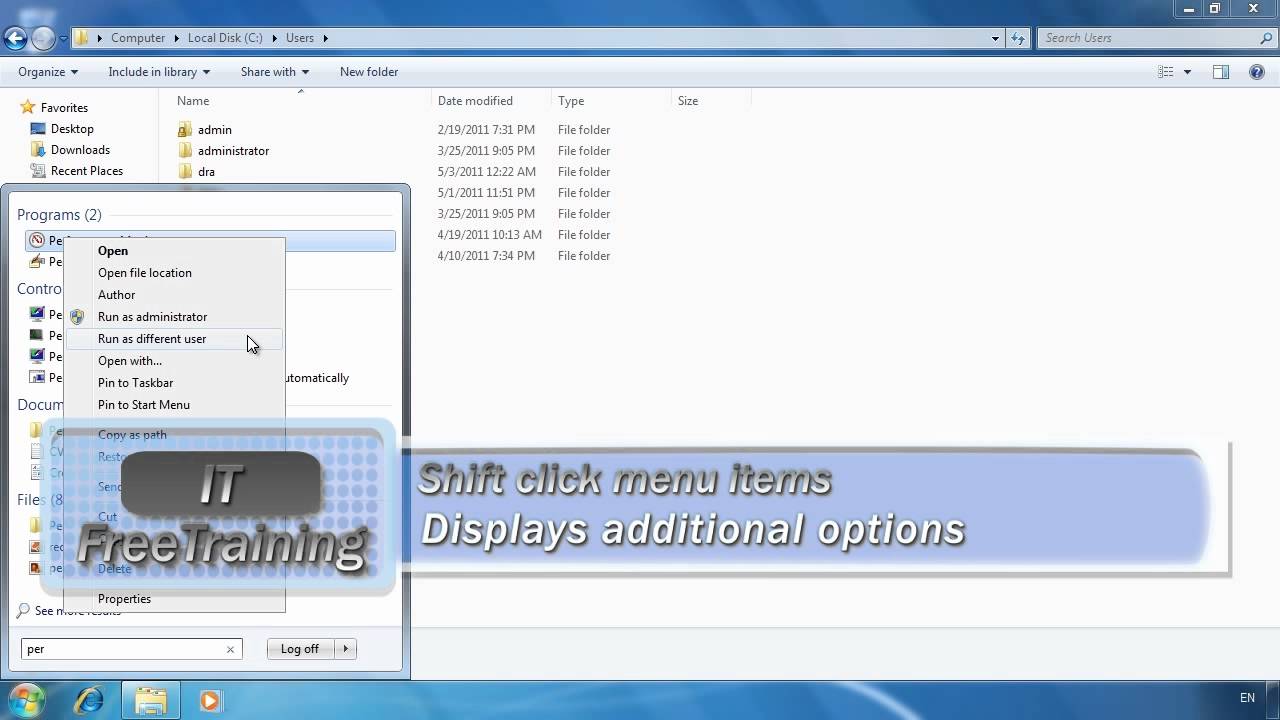Viewport: 1280px width, 720px height.
Task: Open Desktop in Favorites
Action: 72,129
